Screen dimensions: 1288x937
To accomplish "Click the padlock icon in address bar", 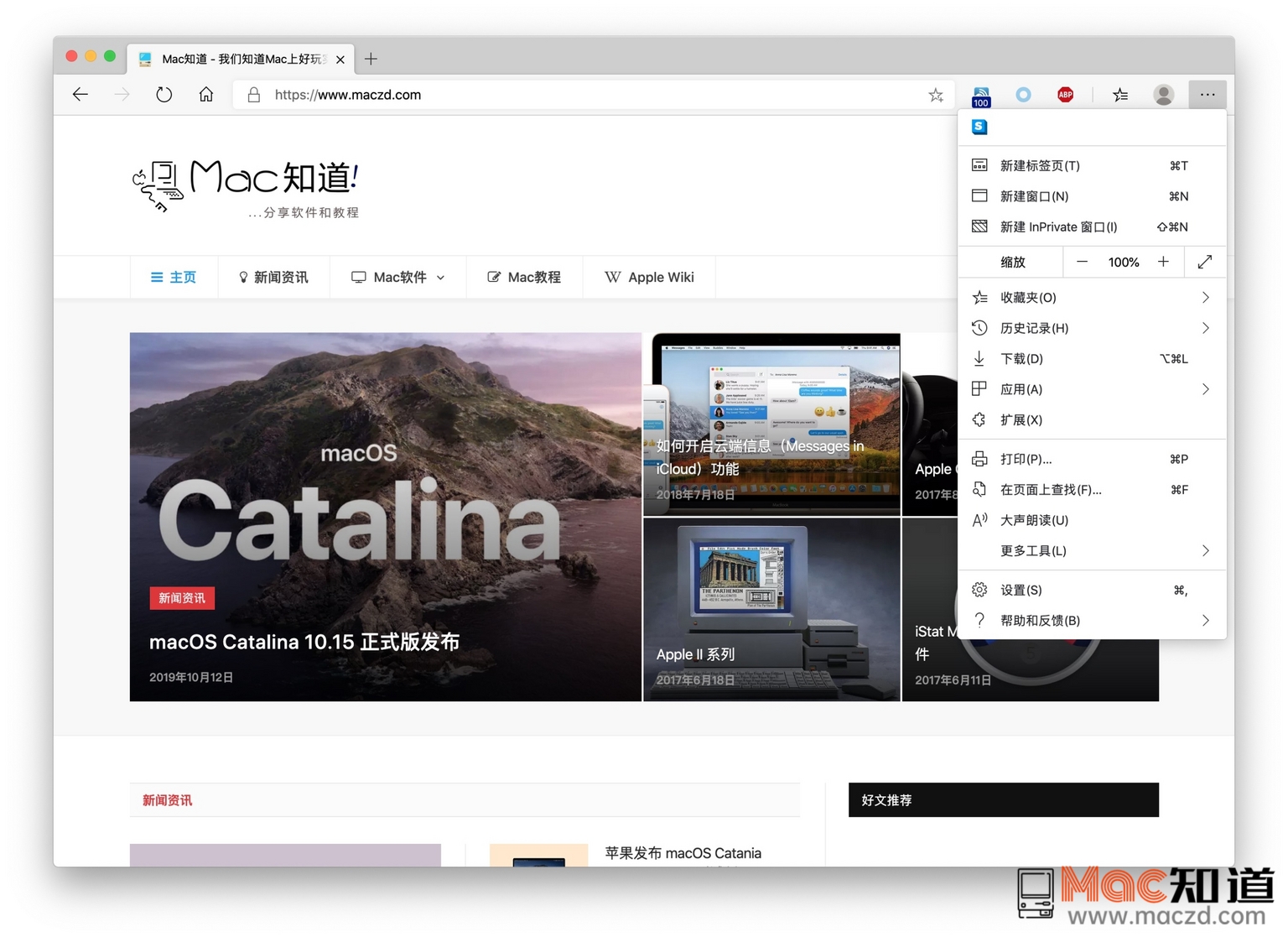I will coord(254,94).
